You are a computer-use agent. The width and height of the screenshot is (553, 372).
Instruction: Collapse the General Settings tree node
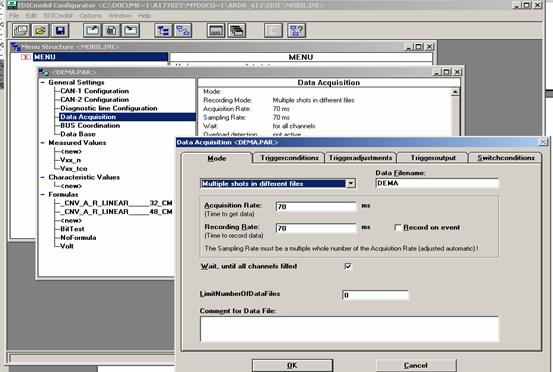click(x=43, y=83)
